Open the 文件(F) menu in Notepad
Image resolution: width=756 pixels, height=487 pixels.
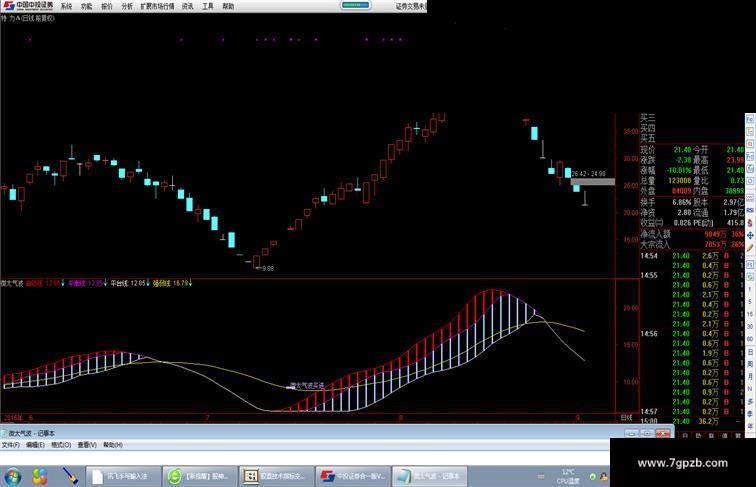[11, 445]
